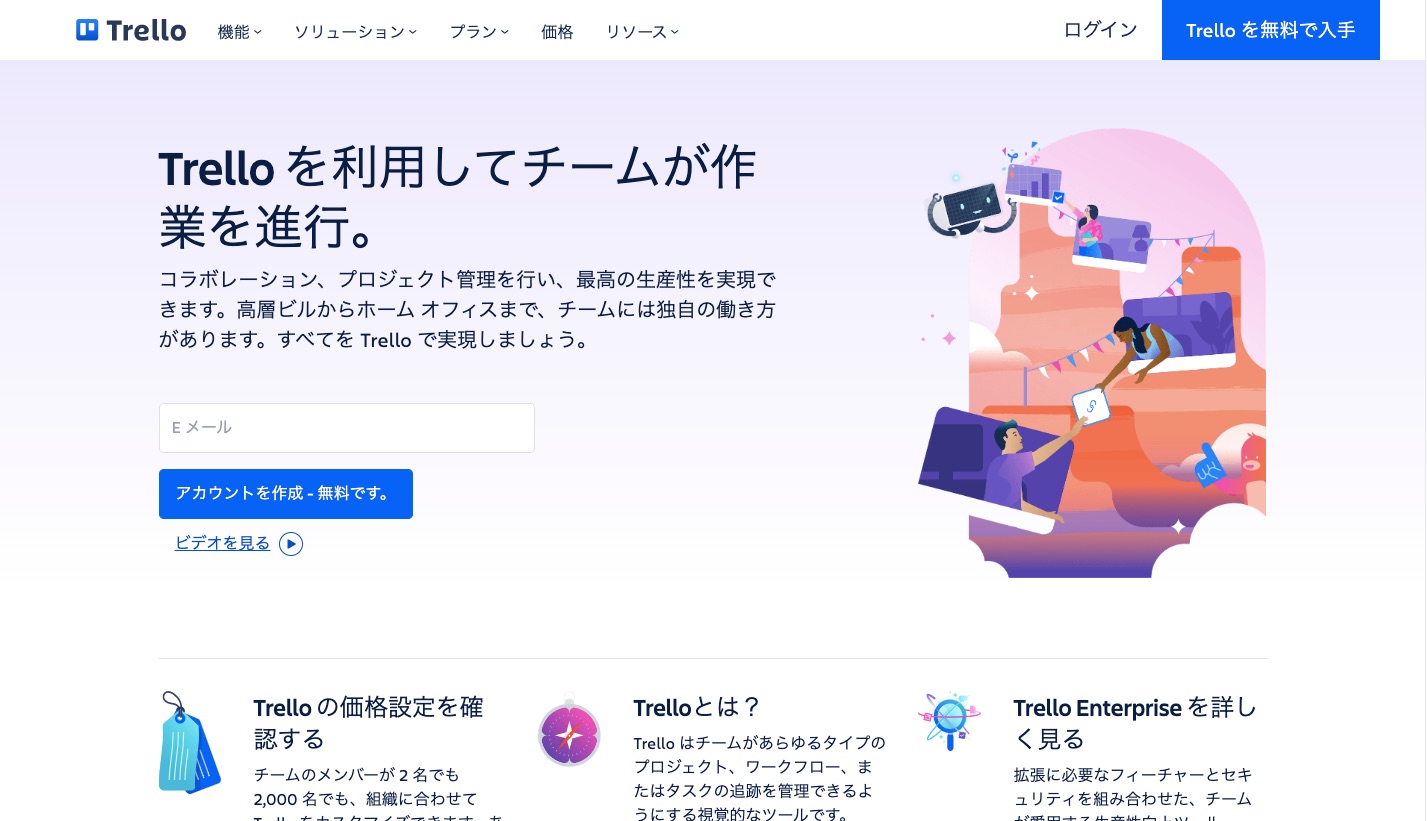Open Trello の価格設定を確認する heading

click(x=369, y=723)
